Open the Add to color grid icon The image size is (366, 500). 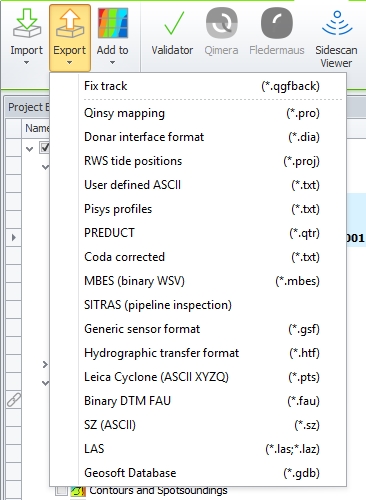[x=113, y=23]
